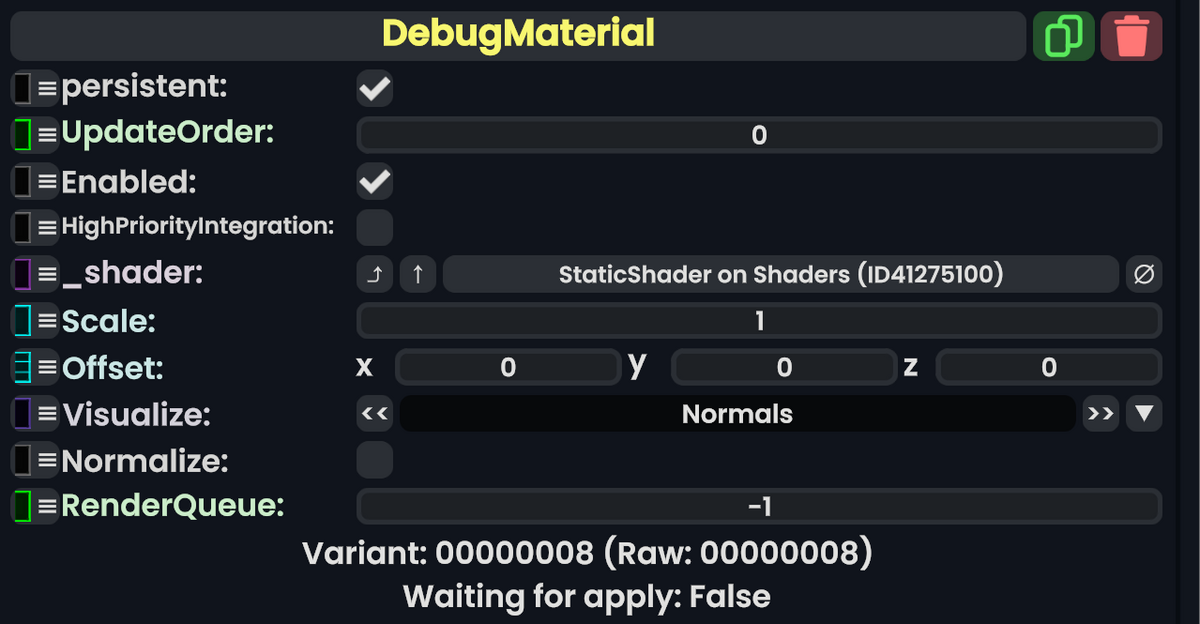Click the DebugMaterial title bar

click(517, 35)
